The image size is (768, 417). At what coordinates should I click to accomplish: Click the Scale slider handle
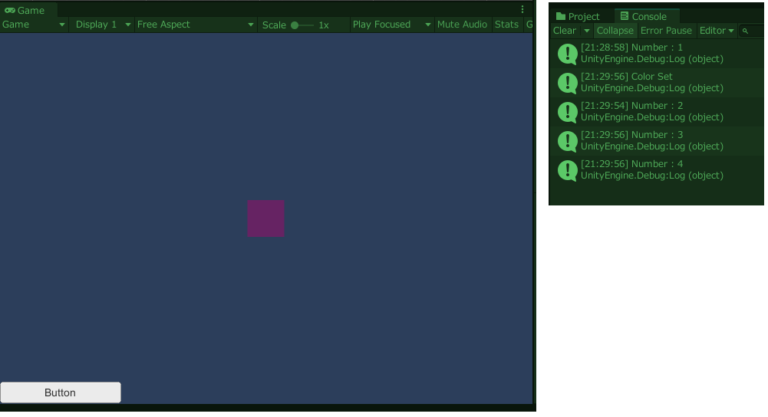(x=295, y=25)
